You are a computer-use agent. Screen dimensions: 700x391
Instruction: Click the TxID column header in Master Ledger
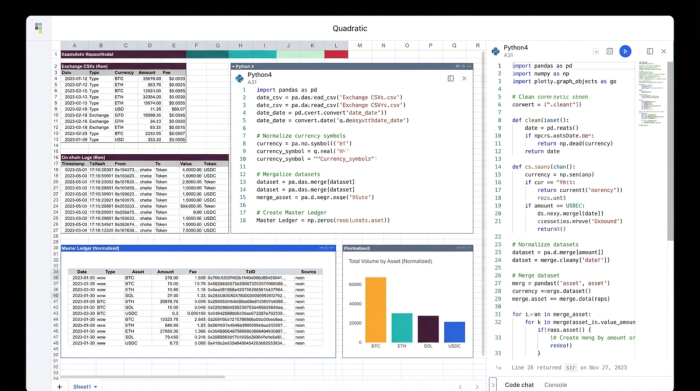(x=250, y=271)
